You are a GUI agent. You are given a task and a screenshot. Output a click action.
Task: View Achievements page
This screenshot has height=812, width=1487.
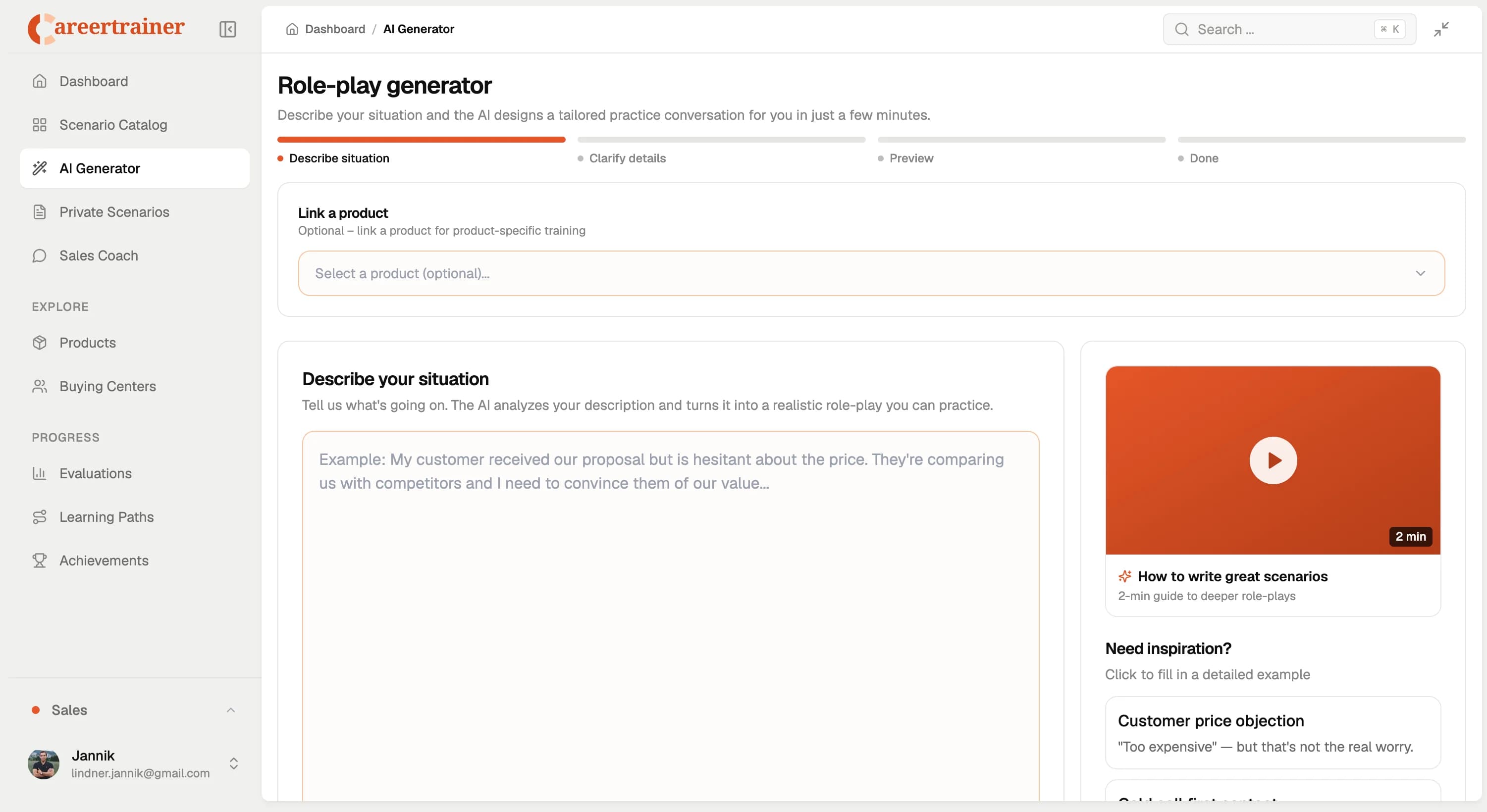(135, 560)
